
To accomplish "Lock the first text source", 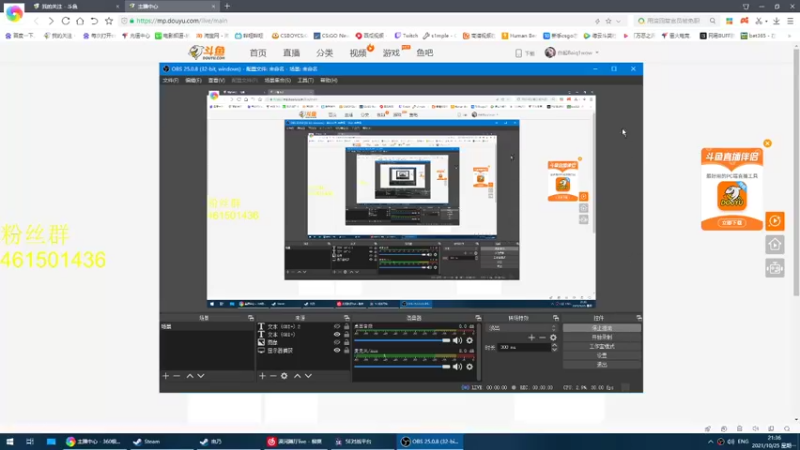I will click(x=346, y=327).
